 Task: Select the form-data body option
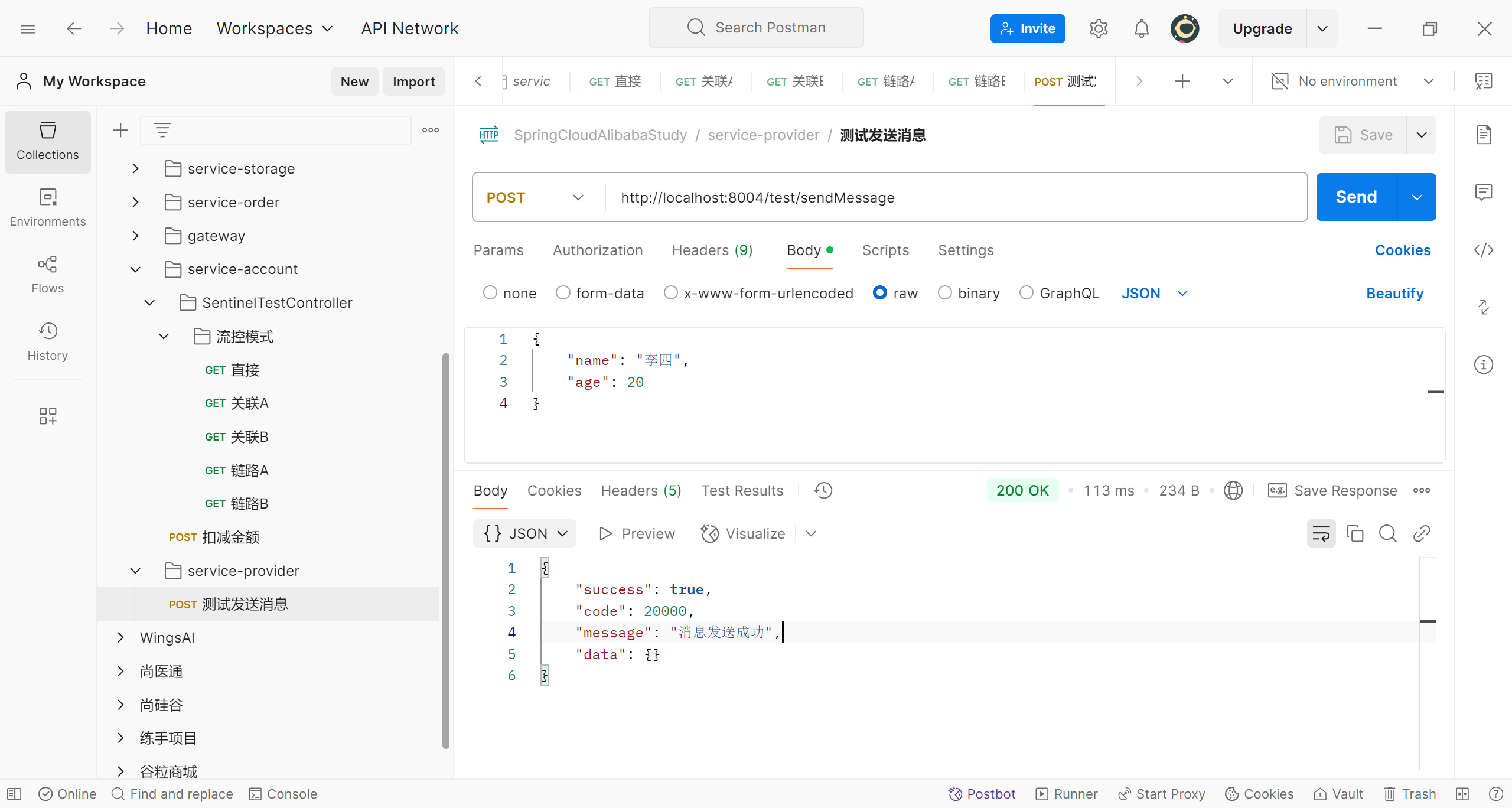point(563,293)
